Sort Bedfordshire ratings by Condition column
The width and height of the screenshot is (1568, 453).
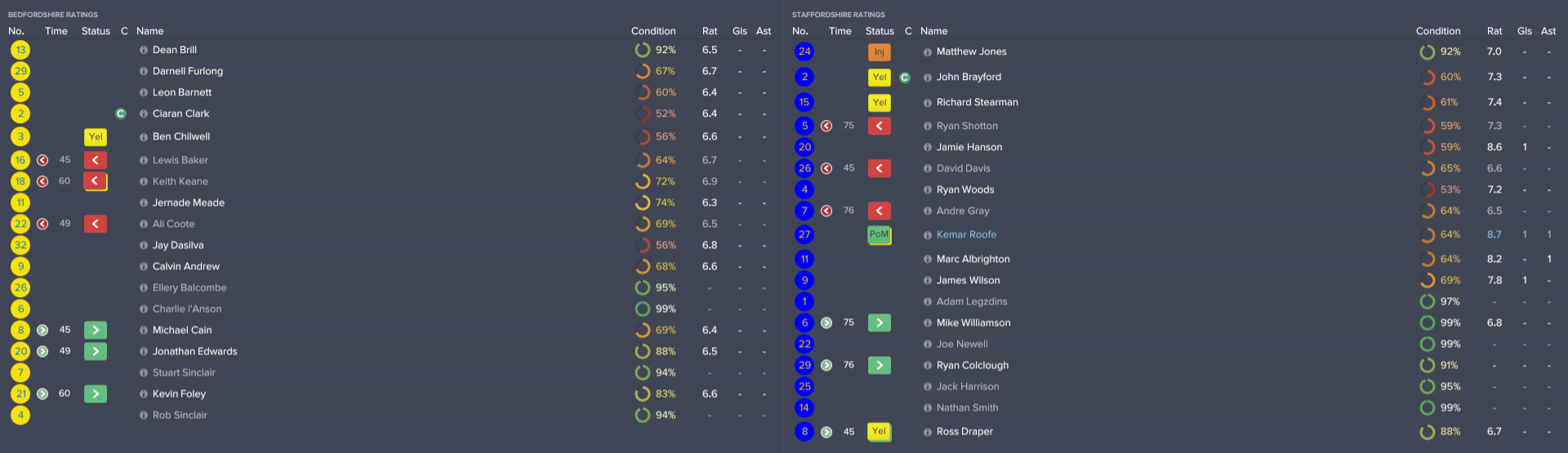653,31
